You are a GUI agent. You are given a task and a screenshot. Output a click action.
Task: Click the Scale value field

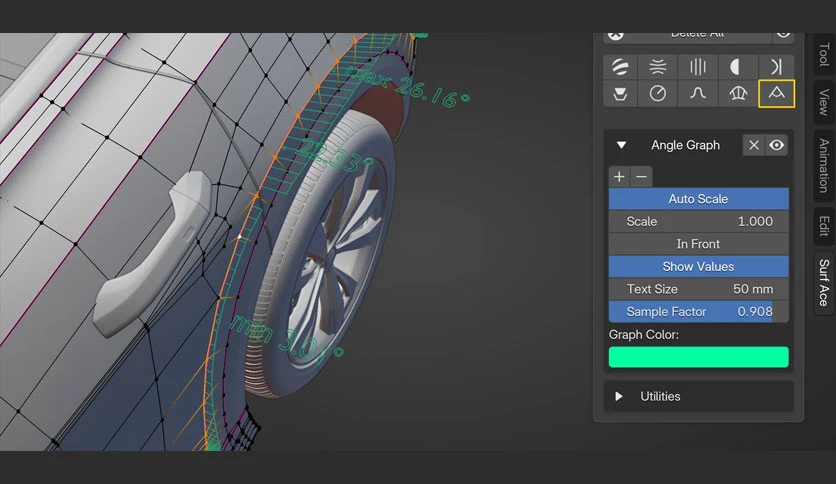click(x=698, y=221)
